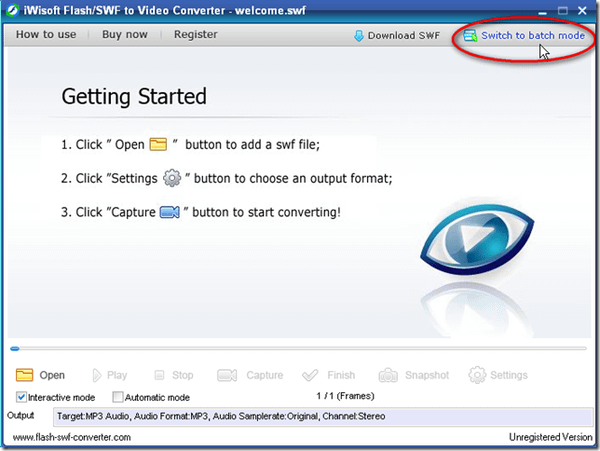This screenshot has width=600, height=451.
Task: Click the Download SWF label
Action: [404, 36]
